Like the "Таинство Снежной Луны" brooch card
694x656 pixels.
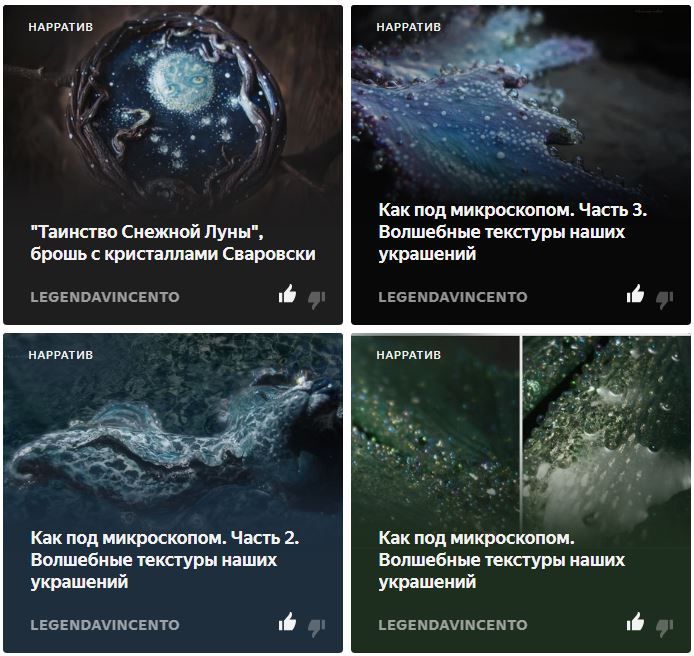pos(287,294)
